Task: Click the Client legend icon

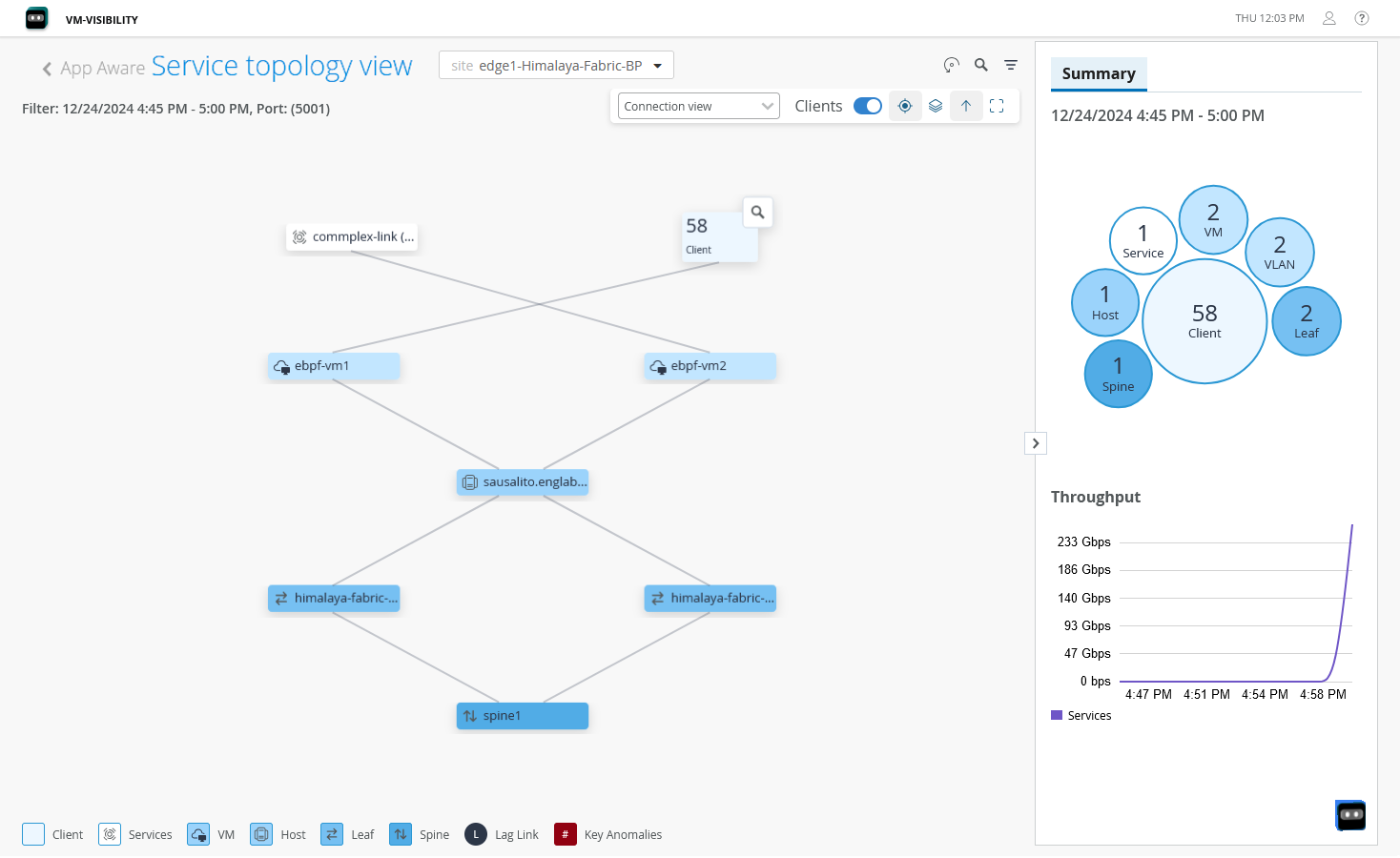Action: pyautogui.click(x=33, y=834)
